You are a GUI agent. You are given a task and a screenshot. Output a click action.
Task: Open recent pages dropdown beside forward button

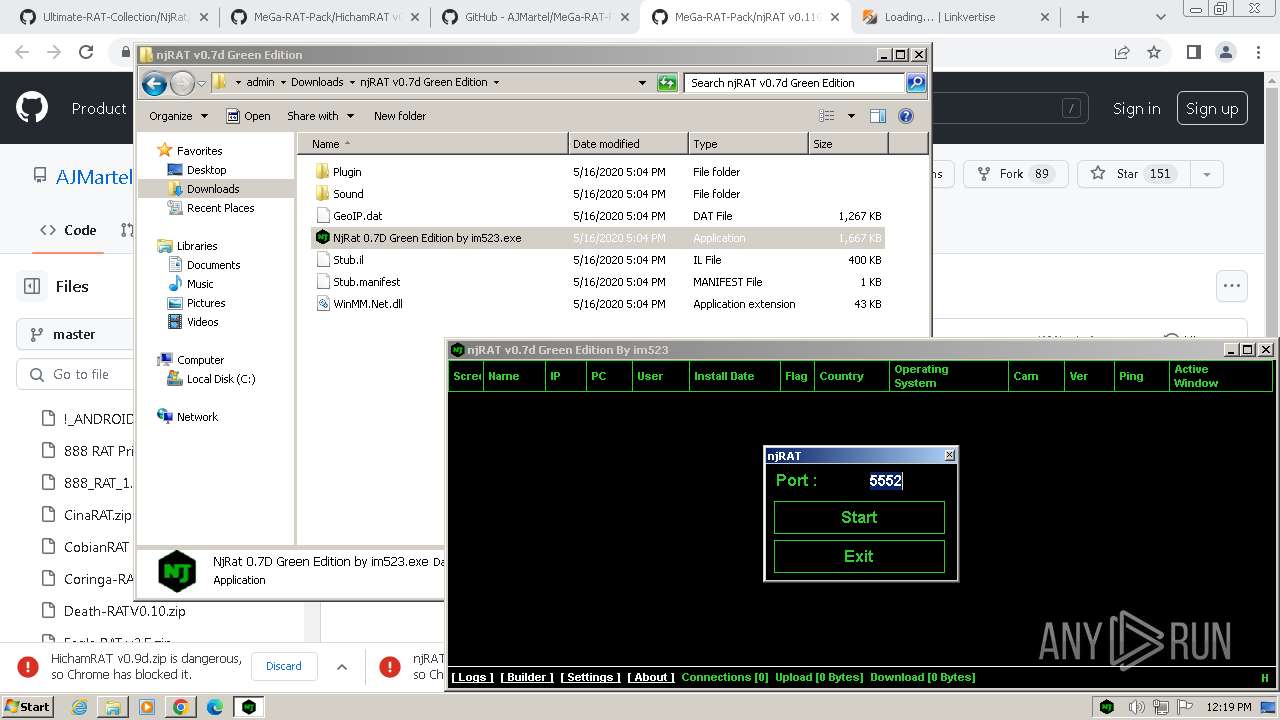click(202, 83)
